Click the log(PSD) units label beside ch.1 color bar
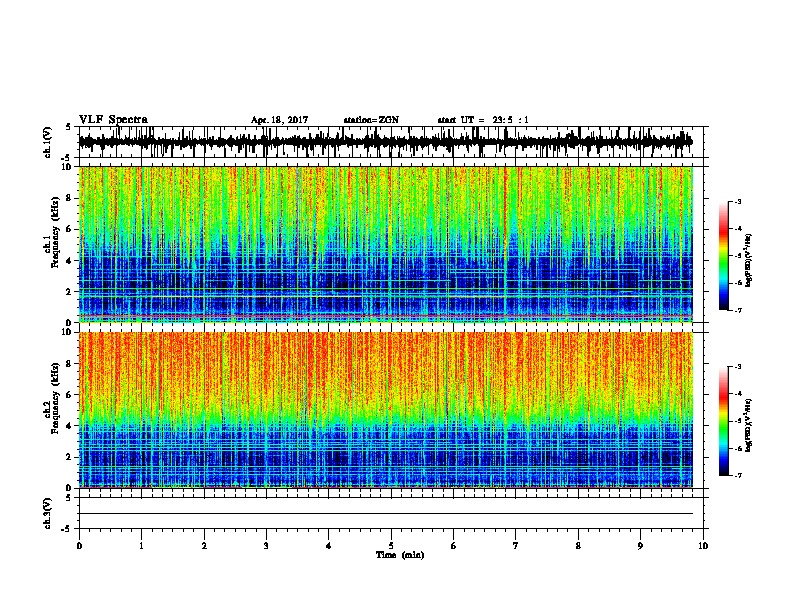 pos(749,260)
